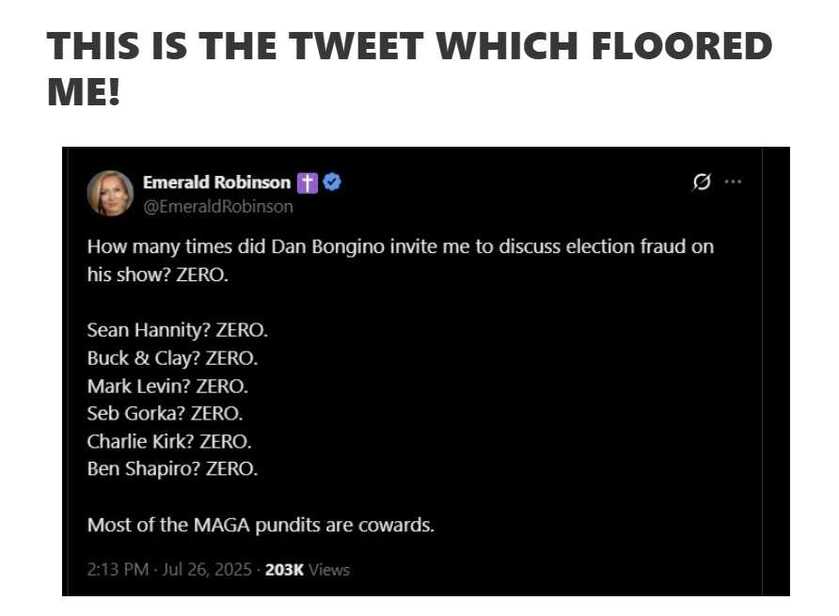This screenshot has width=839, height=616.
Task: Click the blue verified checkmark badge
Action: pyautogui.click(x=332, y=182)
